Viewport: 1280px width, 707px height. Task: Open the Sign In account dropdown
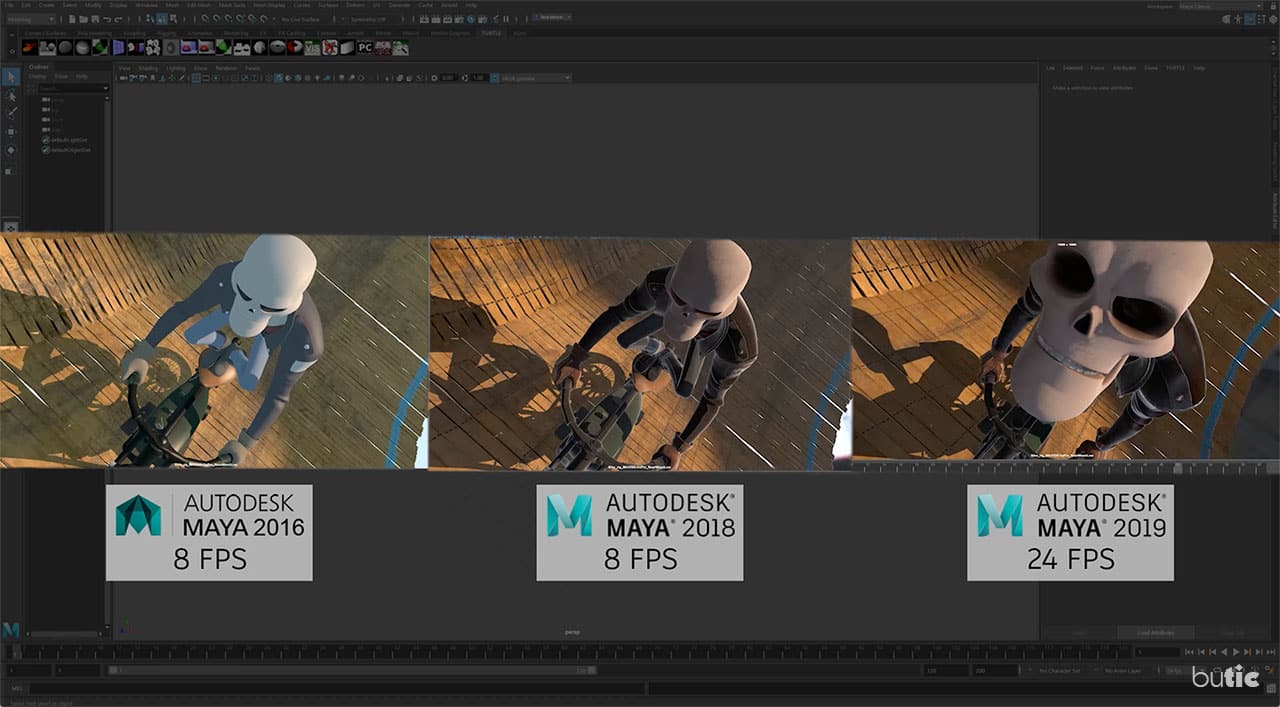pos(552,17)
